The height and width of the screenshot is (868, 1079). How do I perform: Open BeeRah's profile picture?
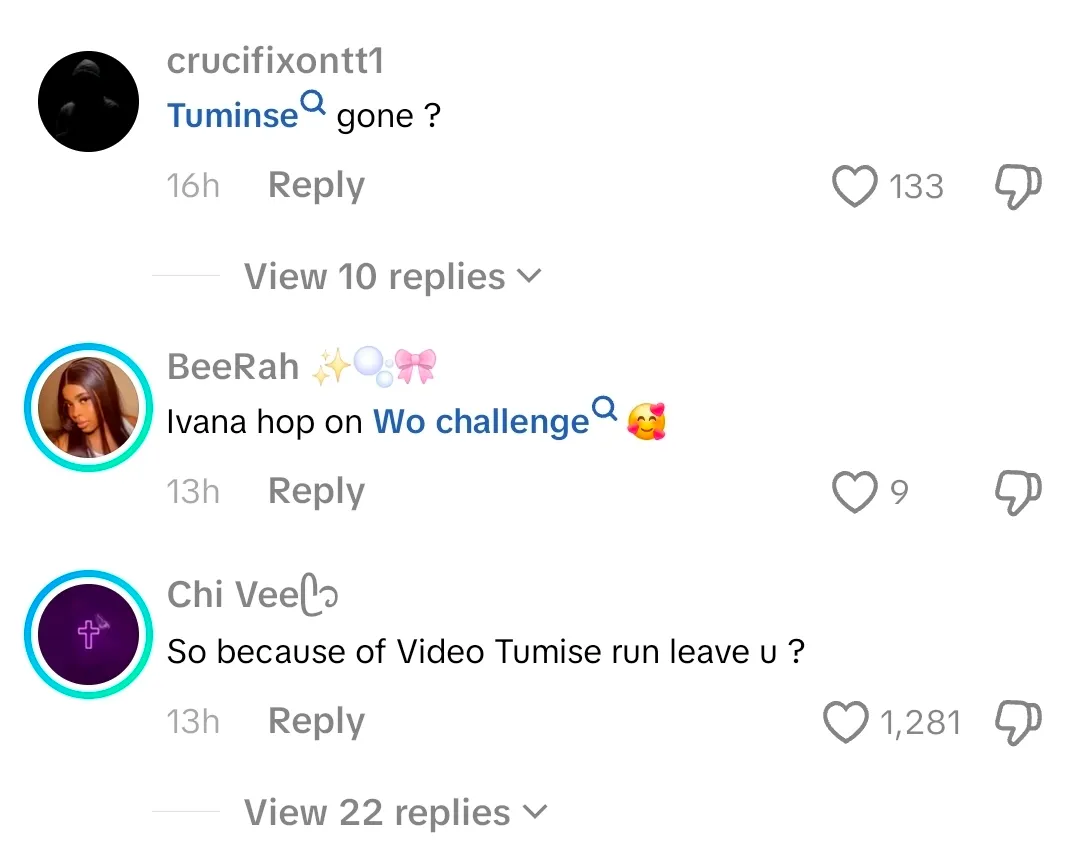click(x=88, y=407)
